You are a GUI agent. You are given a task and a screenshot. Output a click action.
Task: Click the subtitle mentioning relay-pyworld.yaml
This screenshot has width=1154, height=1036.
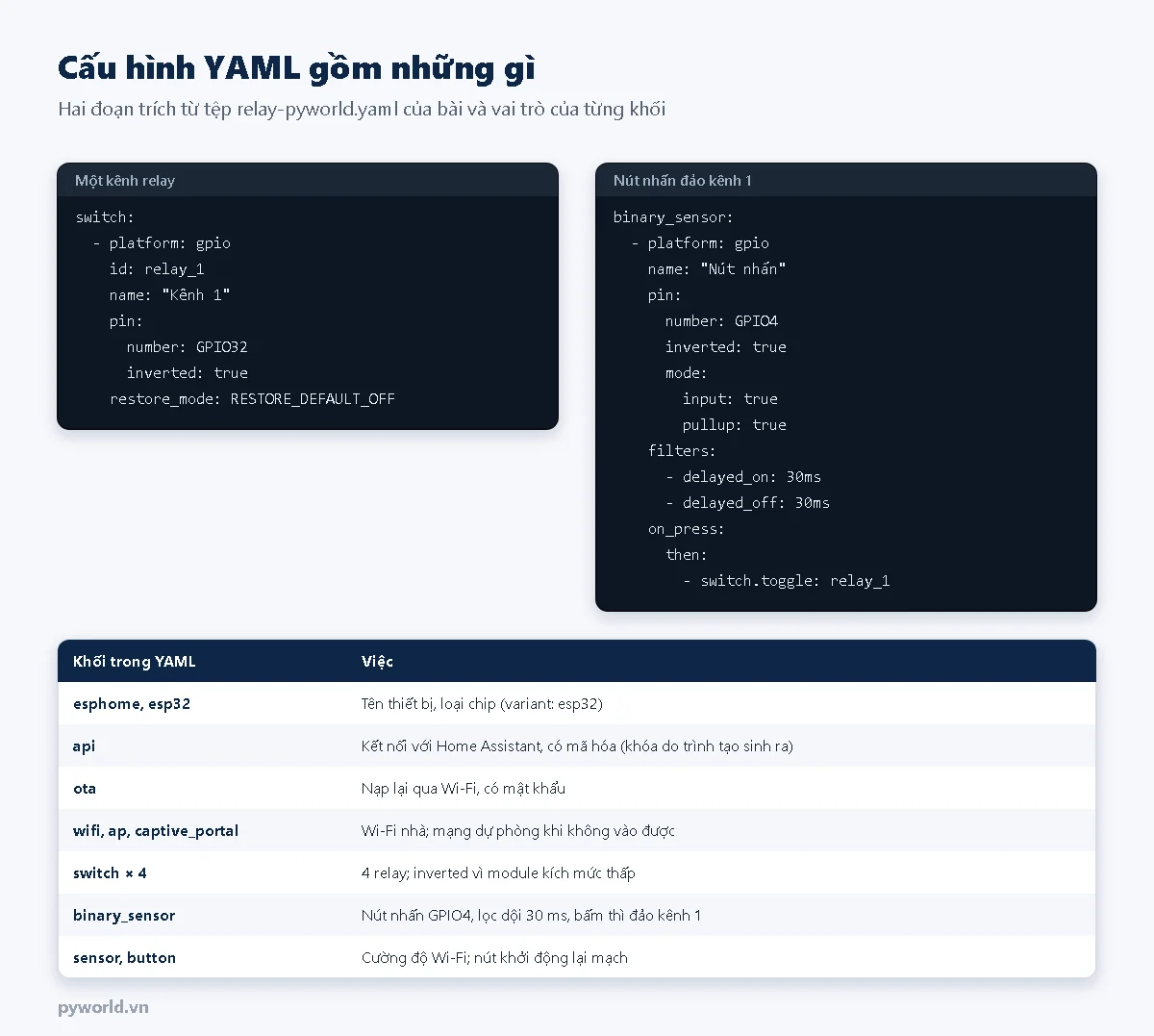pyautogui.click(x=362, y=109)
